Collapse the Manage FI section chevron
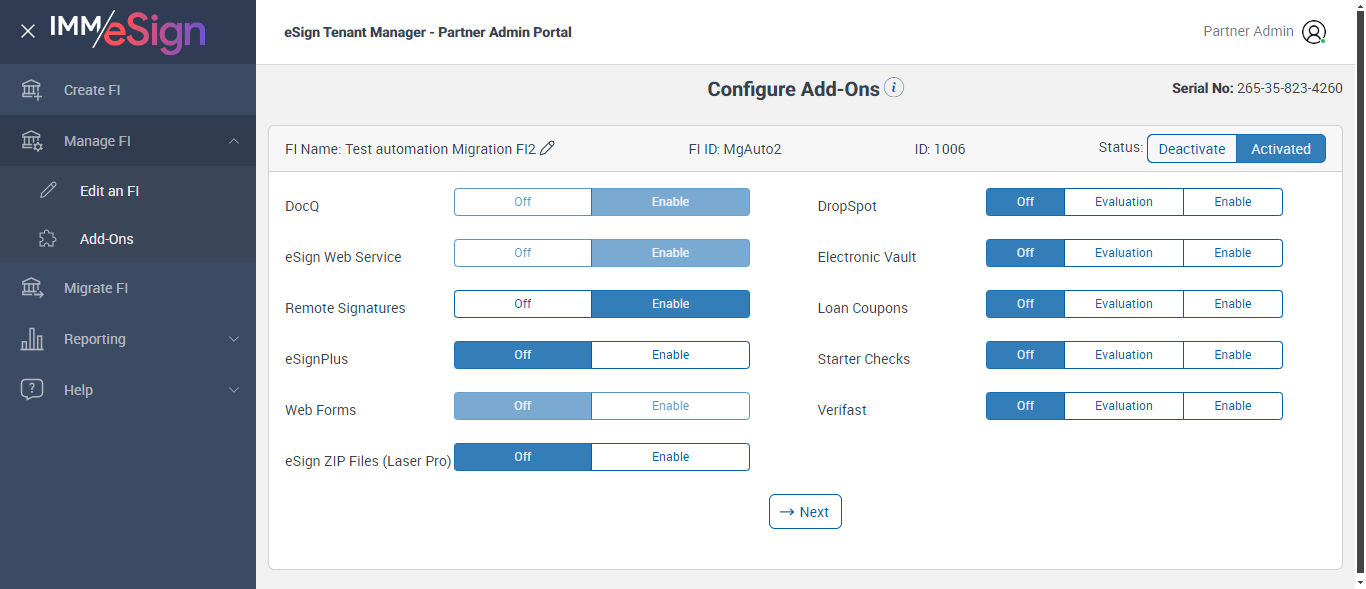1366x589 pixels. point(234,141)
